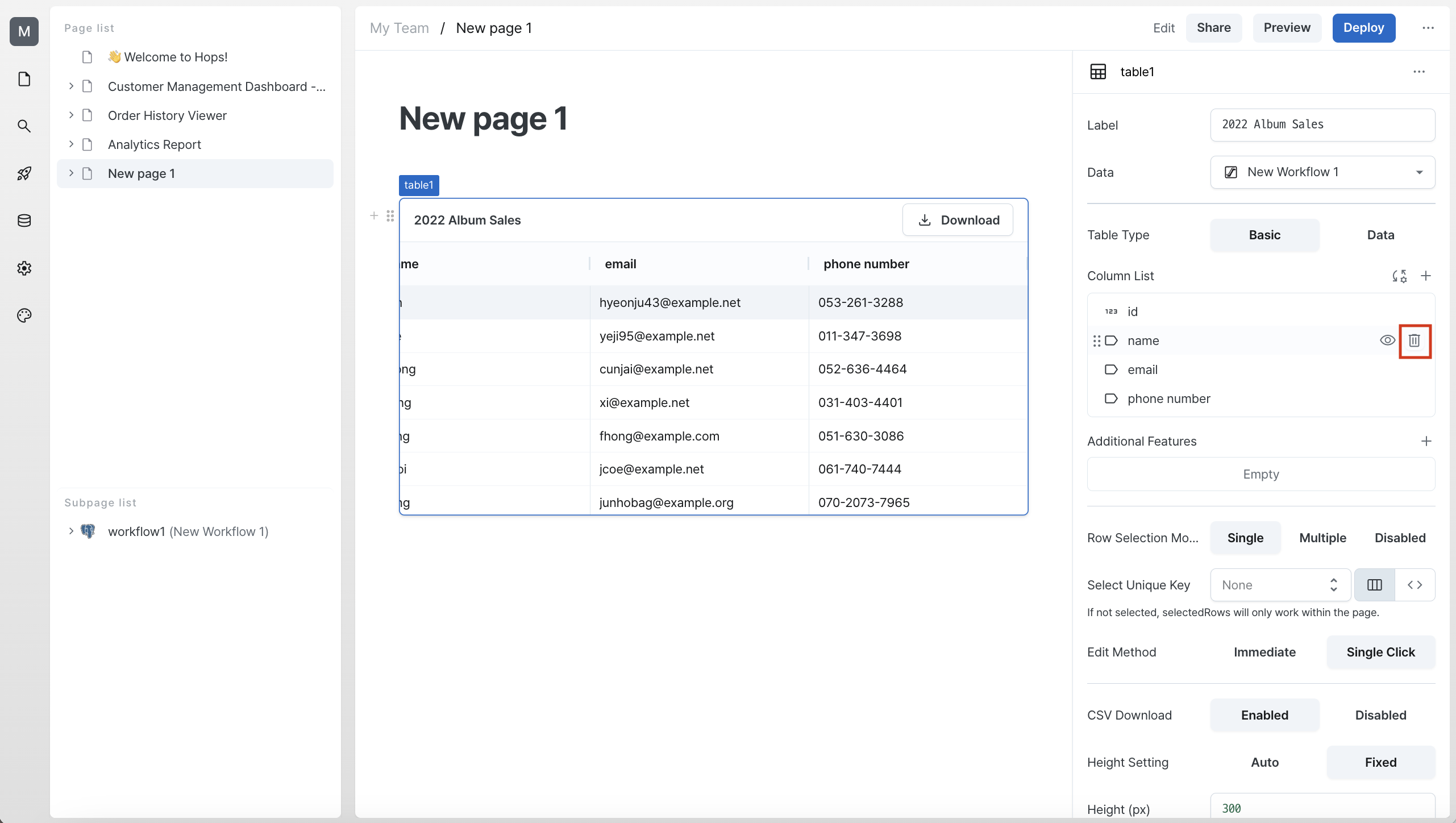
Task: Expand New page 1 in page list
Action: coord(71,173)
